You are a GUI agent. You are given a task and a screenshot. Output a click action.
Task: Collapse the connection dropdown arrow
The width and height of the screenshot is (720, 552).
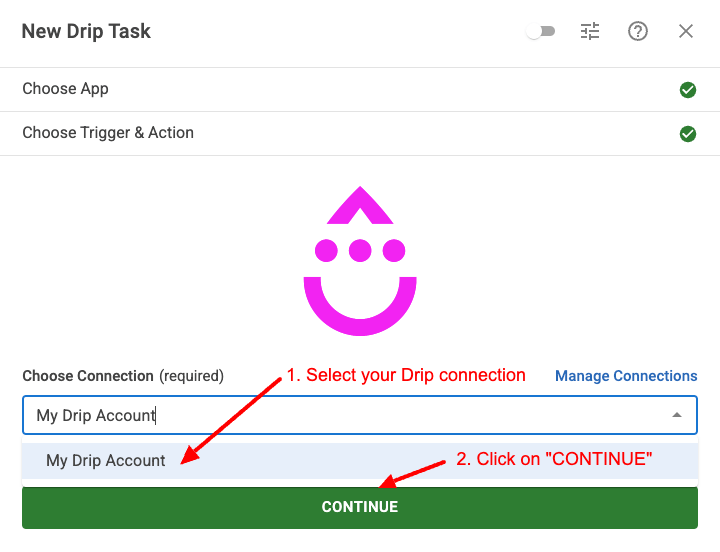pos(676,415)
